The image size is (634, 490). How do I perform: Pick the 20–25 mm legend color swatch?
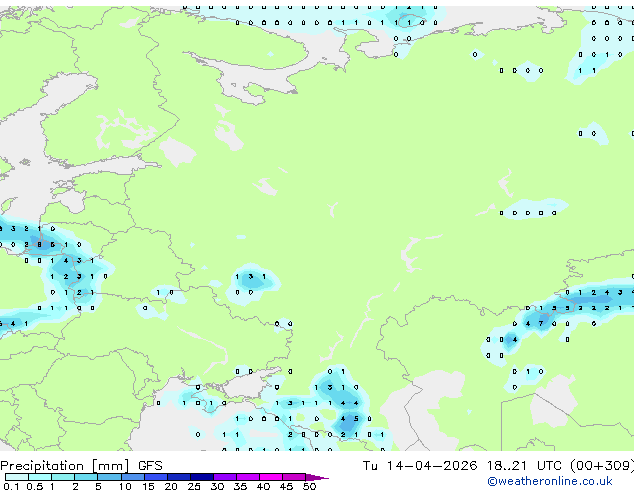(179, 477)
